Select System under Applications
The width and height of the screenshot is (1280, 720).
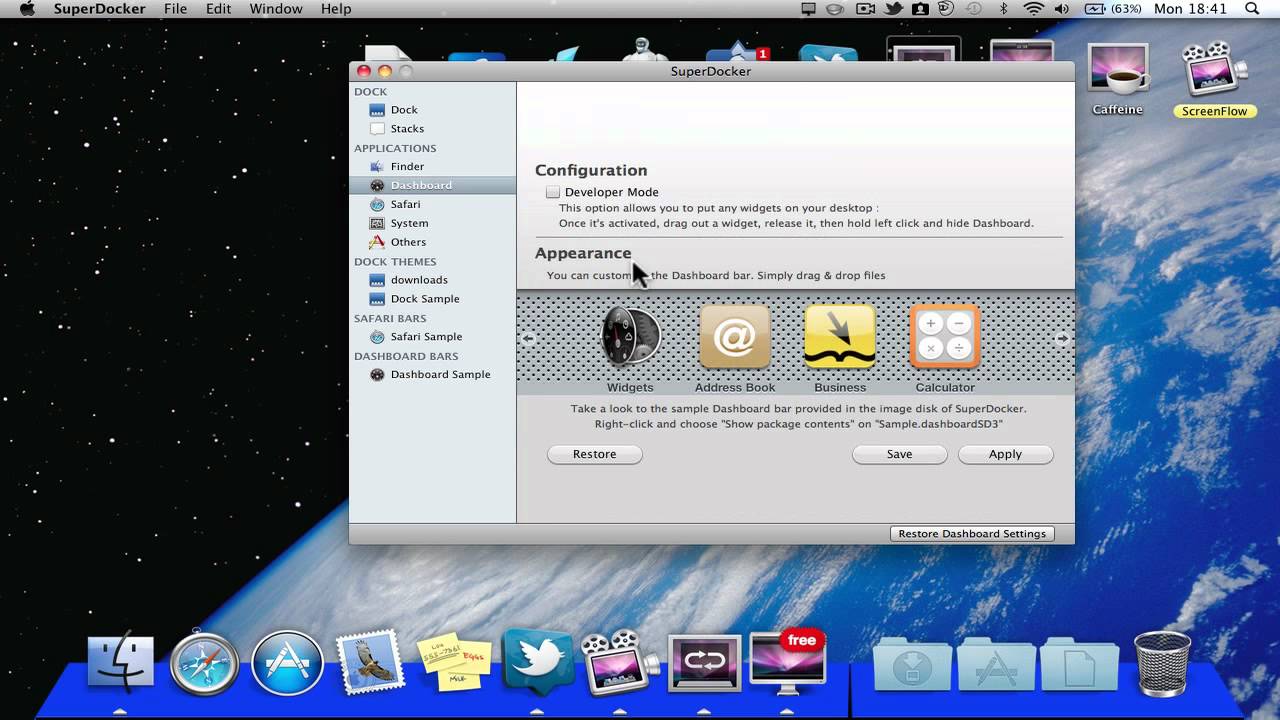pyautogui.click(x=409, y=224)
